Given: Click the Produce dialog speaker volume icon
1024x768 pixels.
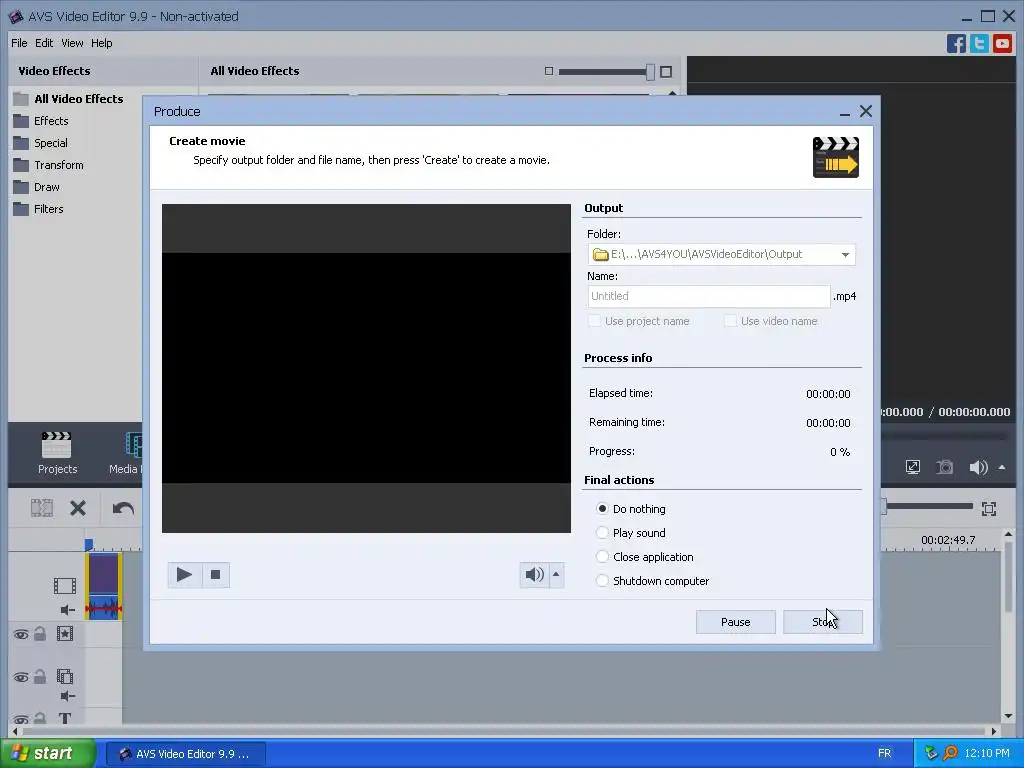Looking at the screenshot, I should (x=534, y=575).
